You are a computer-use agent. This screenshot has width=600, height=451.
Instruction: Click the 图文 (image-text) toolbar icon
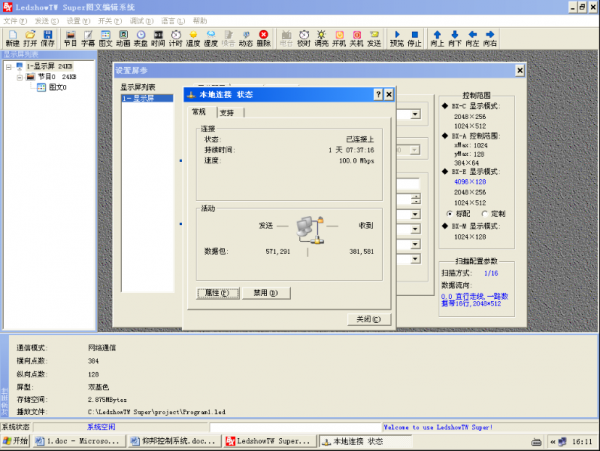(106, 39)
